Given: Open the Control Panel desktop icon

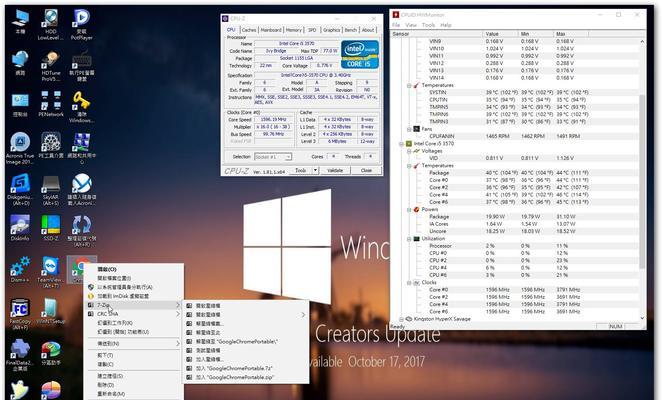Looking at the screenshot, I should 20,104.
